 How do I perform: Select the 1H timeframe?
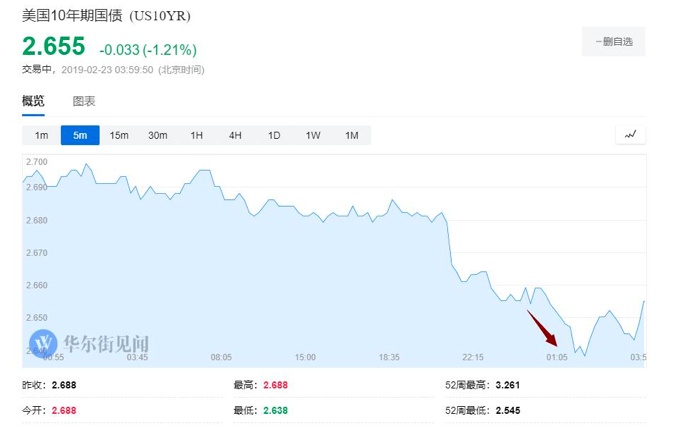click(197, 135)
